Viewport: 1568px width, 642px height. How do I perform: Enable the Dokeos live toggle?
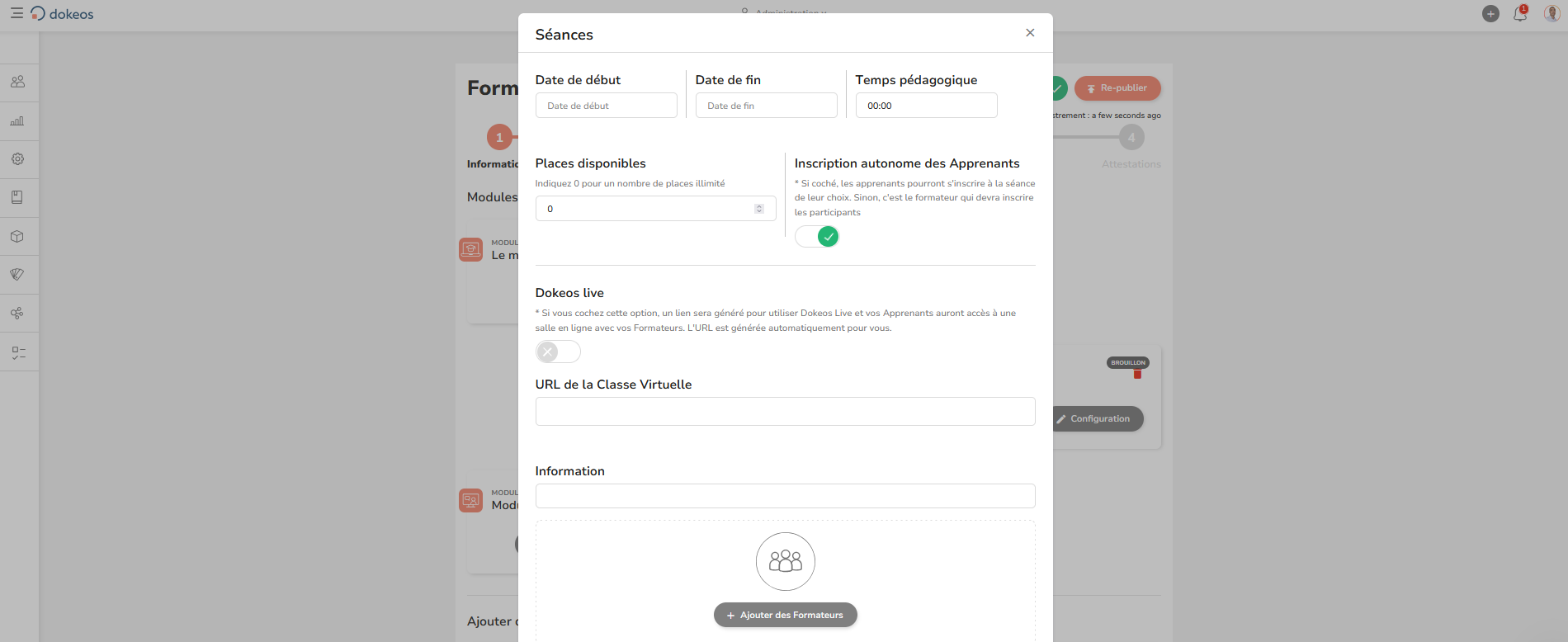click(x=558, y=352)
